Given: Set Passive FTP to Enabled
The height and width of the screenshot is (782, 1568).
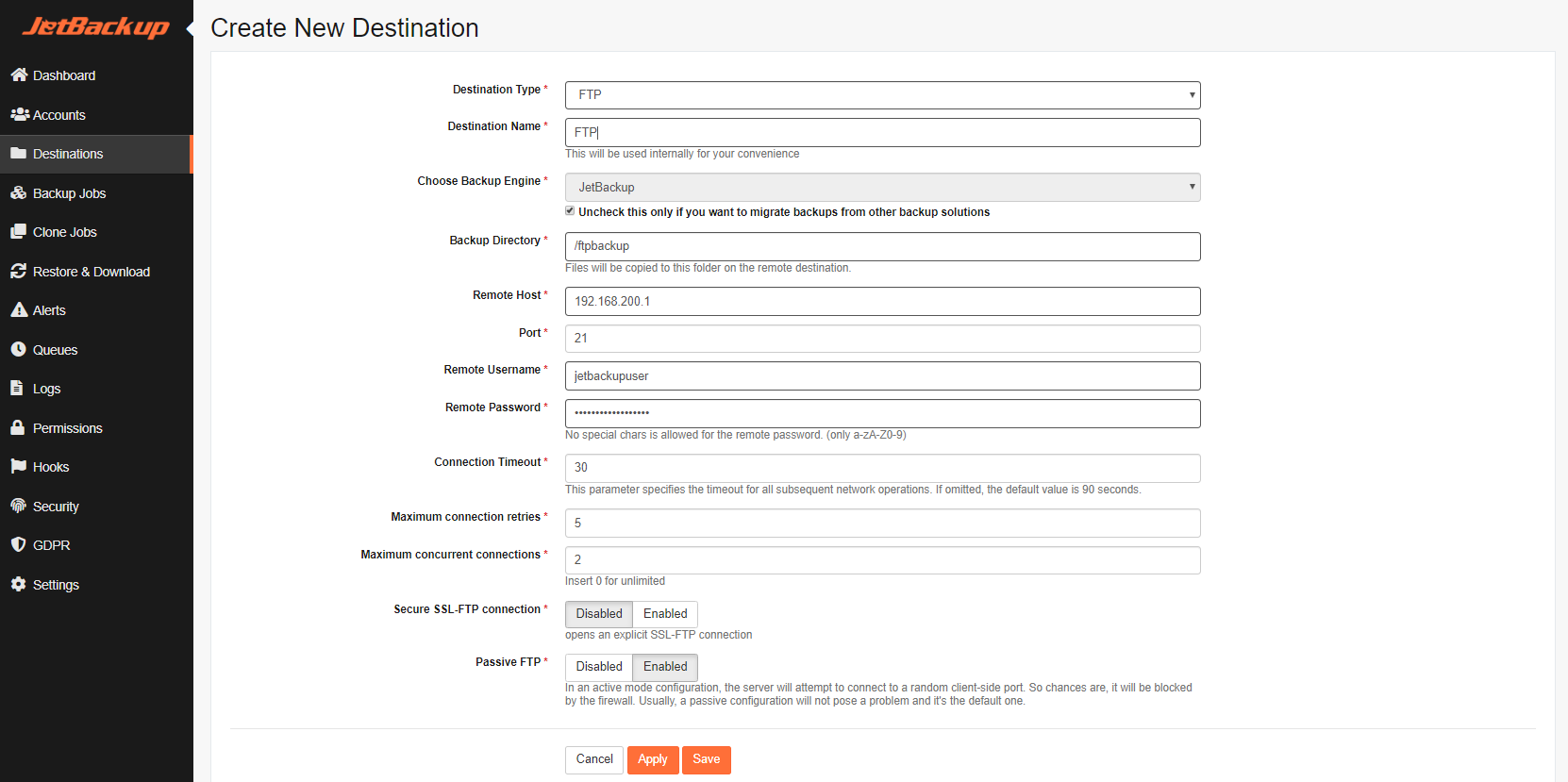Looking at the screenshot, I should 665,667.
